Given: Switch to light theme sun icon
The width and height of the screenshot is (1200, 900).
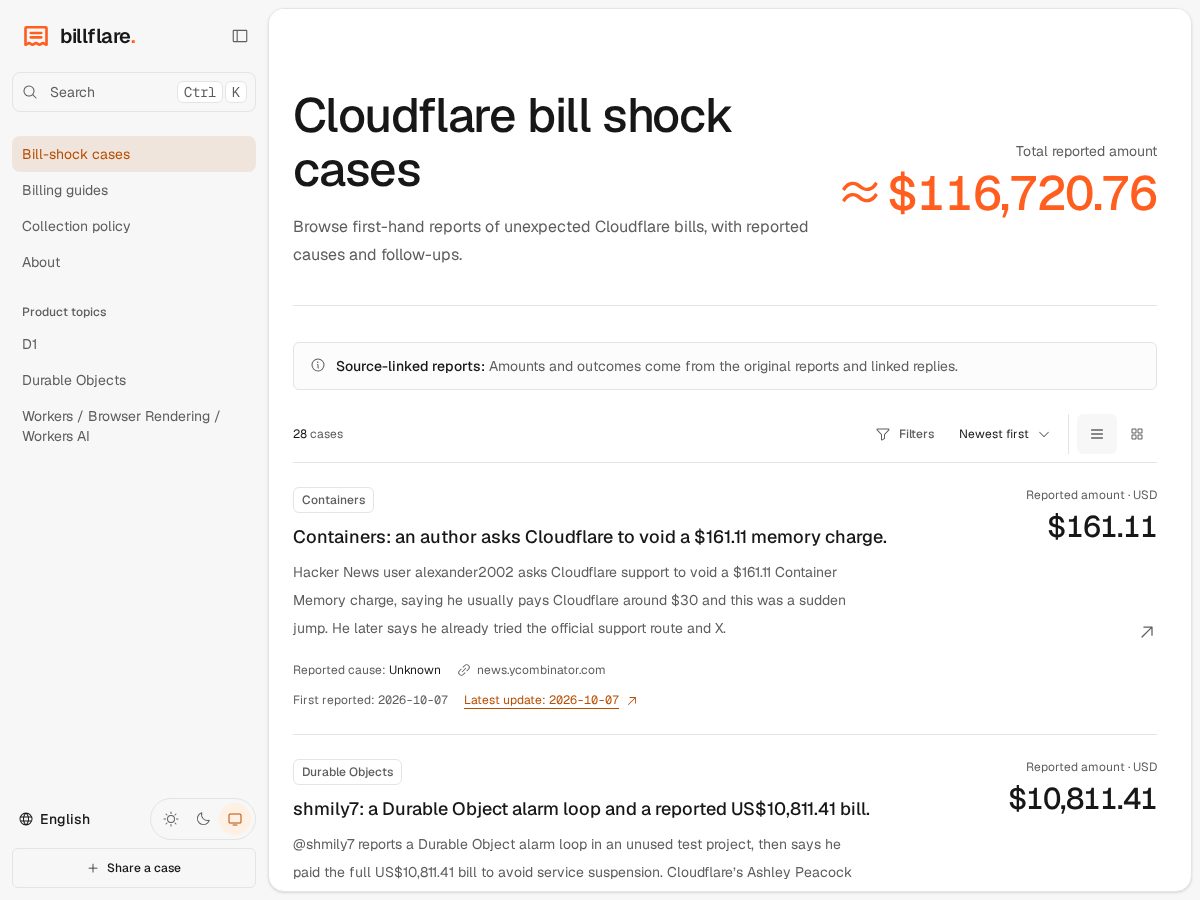Looking at the screenshot, I should pos(171,819).
